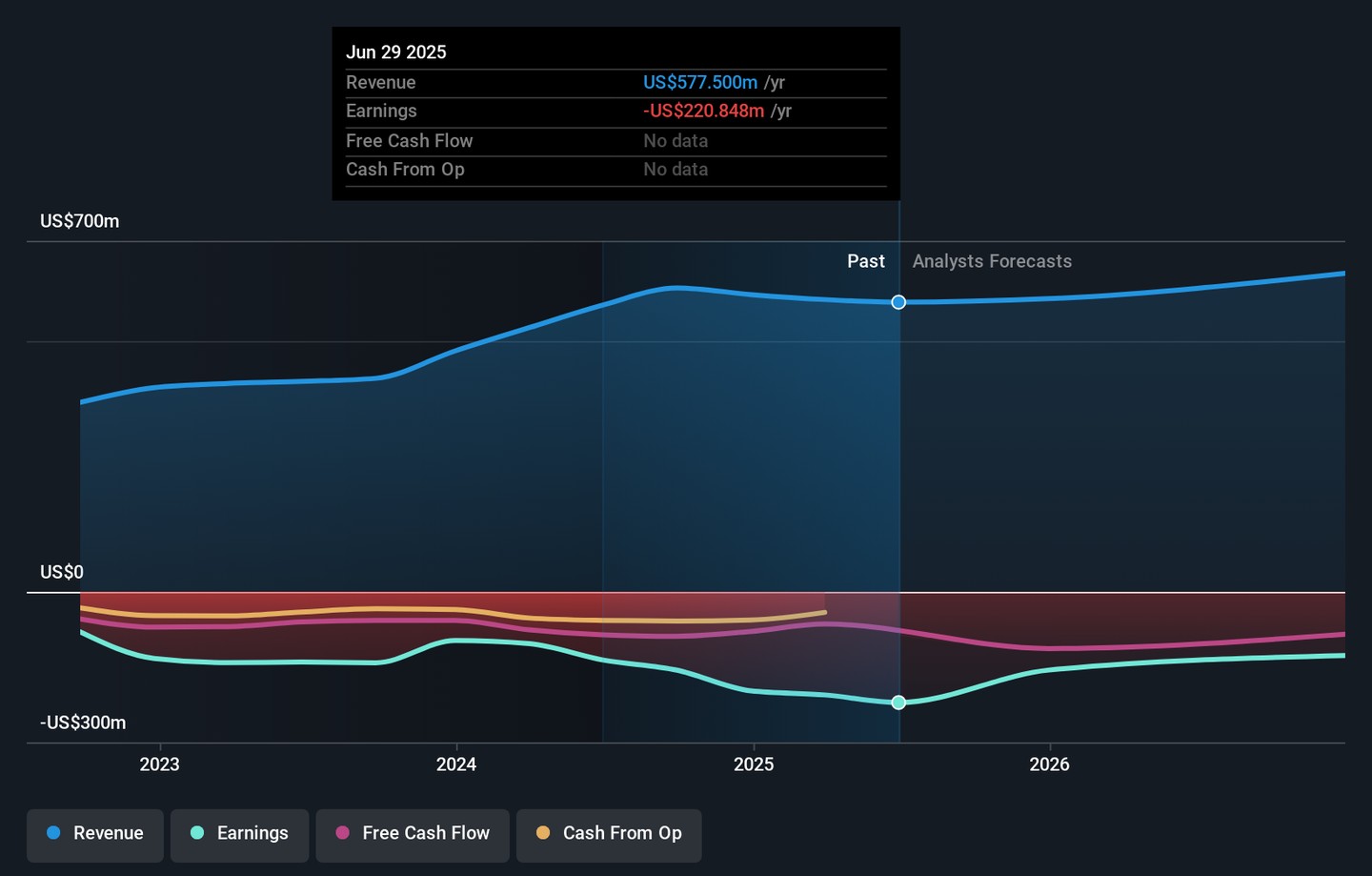Click the blue Revenue legend dot
Viewport: 1372px width, 876px height.
[54, 833]
